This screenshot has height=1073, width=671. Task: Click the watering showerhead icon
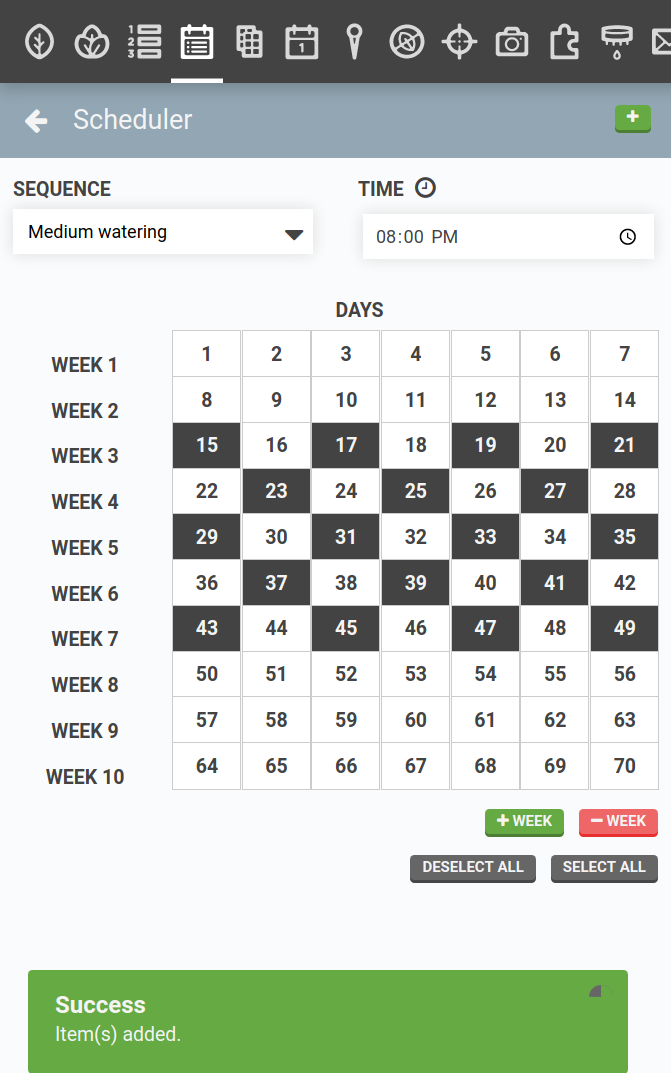click(616, 42)
